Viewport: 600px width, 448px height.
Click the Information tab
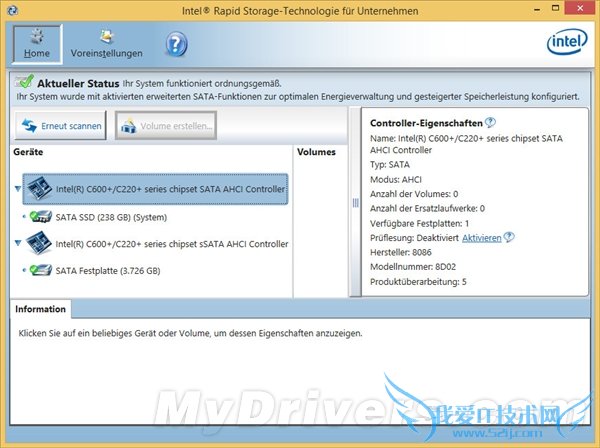41,309
